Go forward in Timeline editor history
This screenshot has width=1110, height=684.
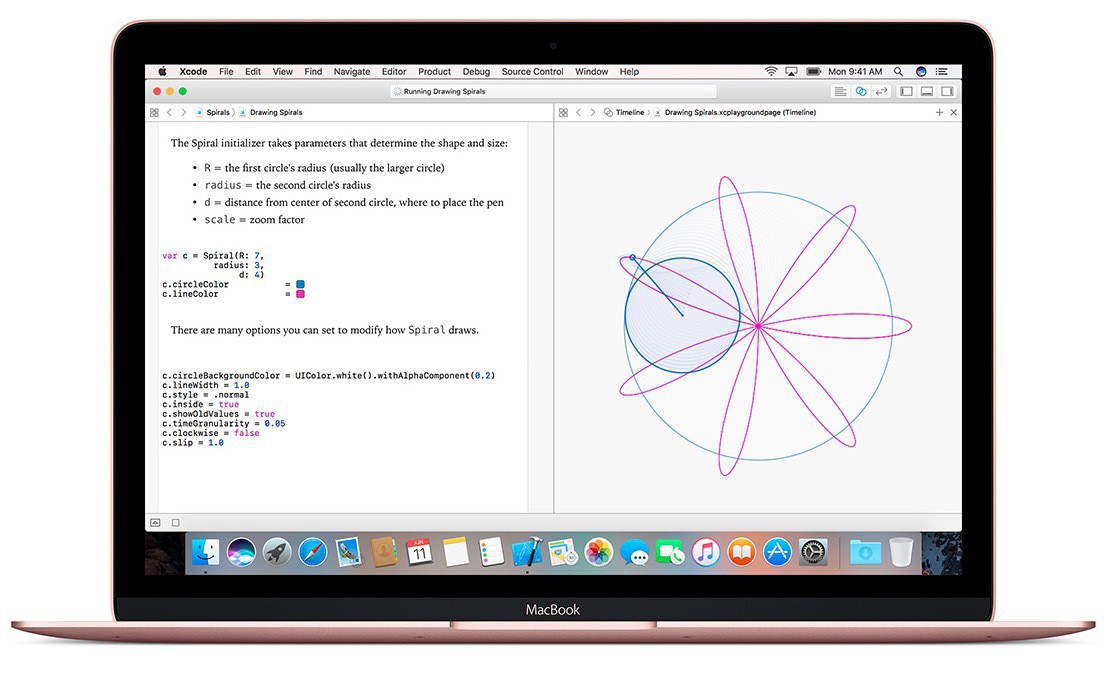coord(593,113)
